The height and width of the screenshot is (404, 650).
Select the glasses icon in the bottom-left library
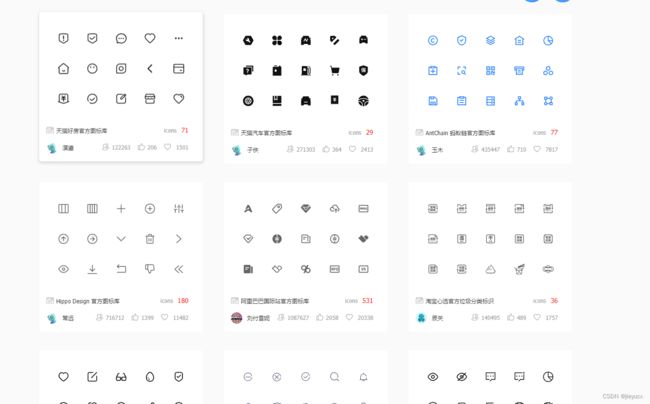(x=121, y=377)
